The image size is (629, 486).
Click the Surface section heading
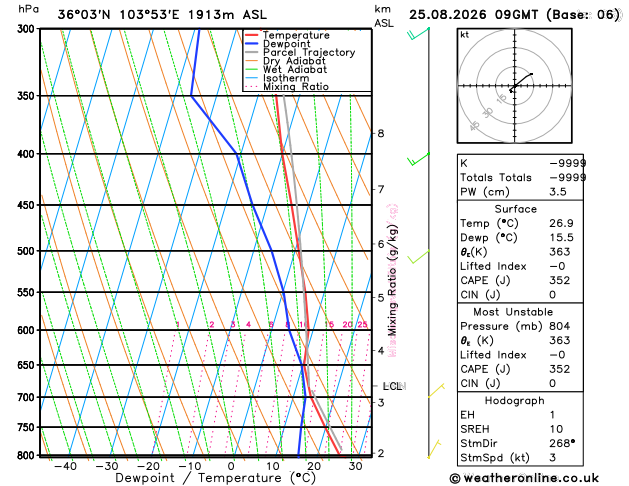(515, 209)
